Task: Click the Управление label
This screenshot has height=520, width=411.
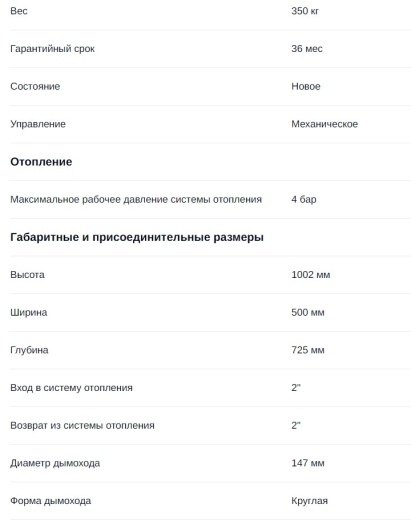Action: [x=38, y=124]
